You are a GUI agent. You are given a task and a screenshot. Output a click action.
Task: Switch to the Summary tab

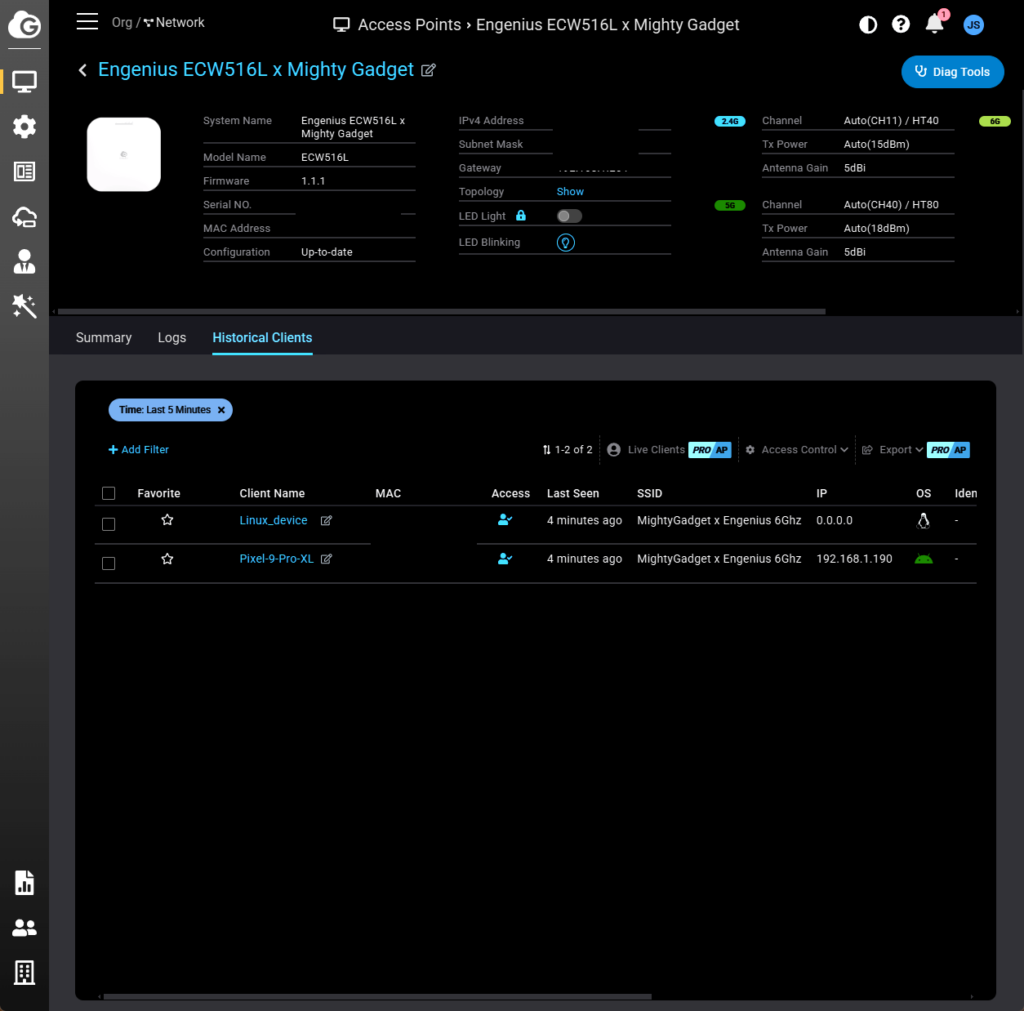pyautogui.click(x=104, y=338)
